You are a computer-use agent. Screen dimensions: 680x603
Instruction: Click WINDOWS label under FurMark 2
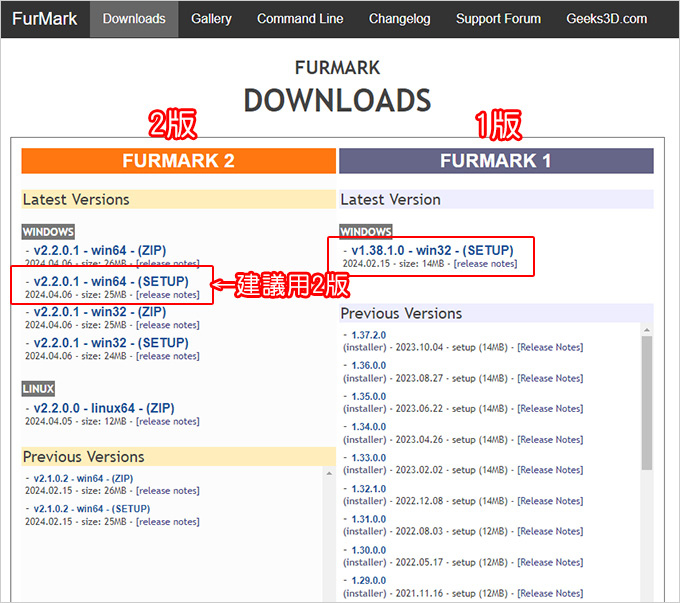tap(48, 232)
